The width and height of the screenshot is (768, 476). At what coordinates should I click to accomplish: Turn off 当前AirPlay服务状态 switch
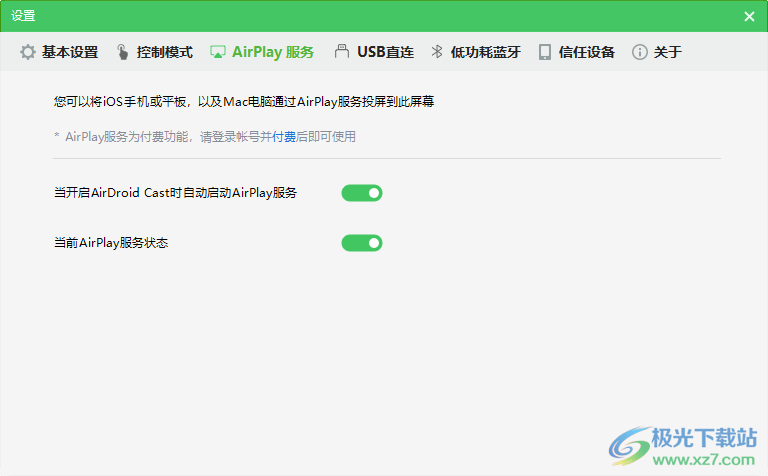(362, 243)
